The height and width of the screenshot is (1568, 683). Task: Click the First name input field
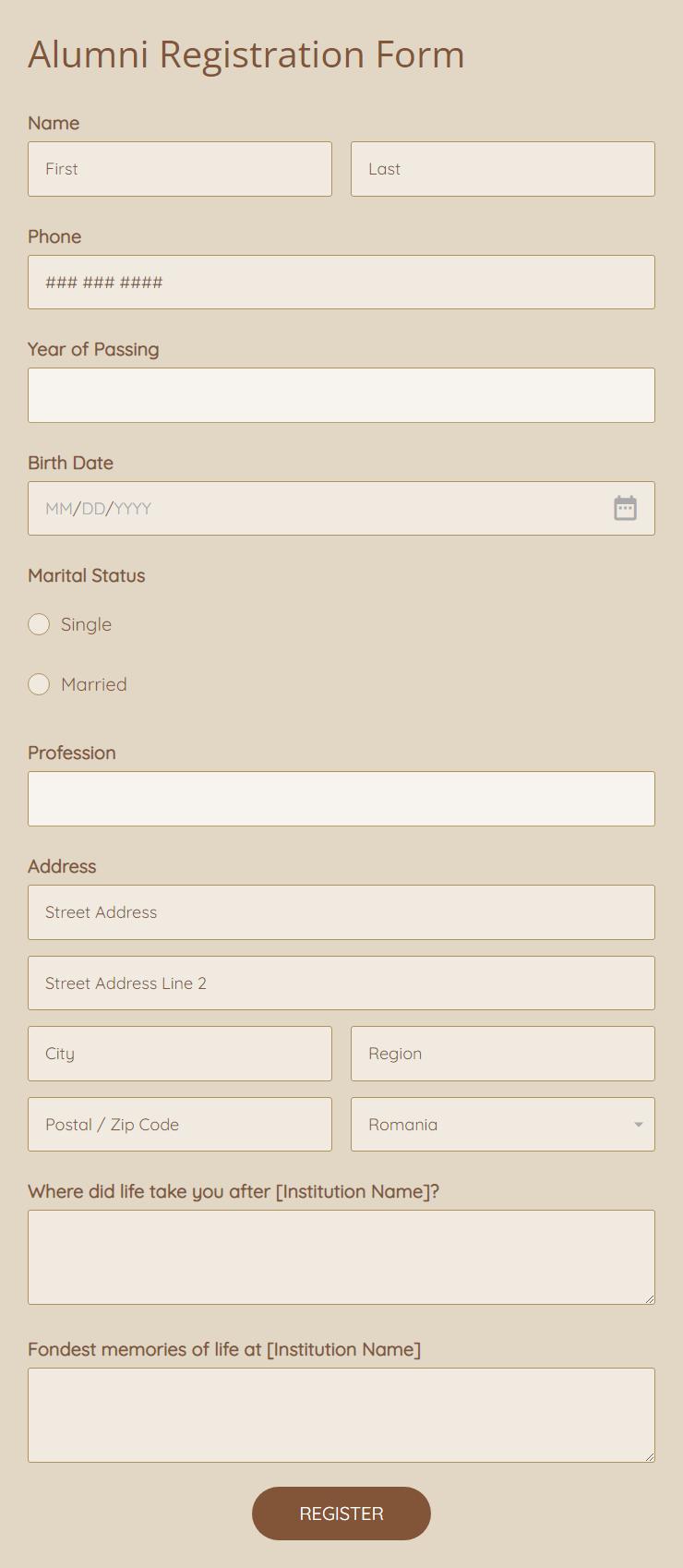(180, 169)
